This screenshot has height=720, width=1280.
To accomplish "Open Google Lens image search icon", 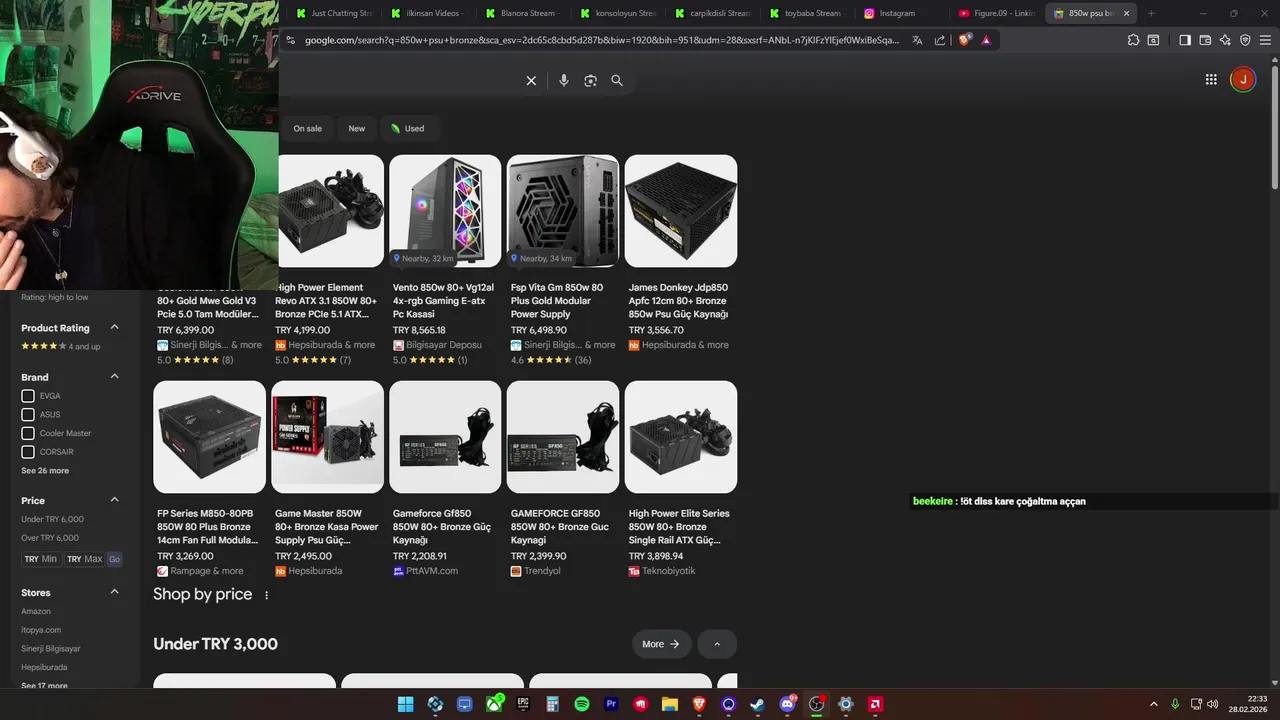I will 590,81.
